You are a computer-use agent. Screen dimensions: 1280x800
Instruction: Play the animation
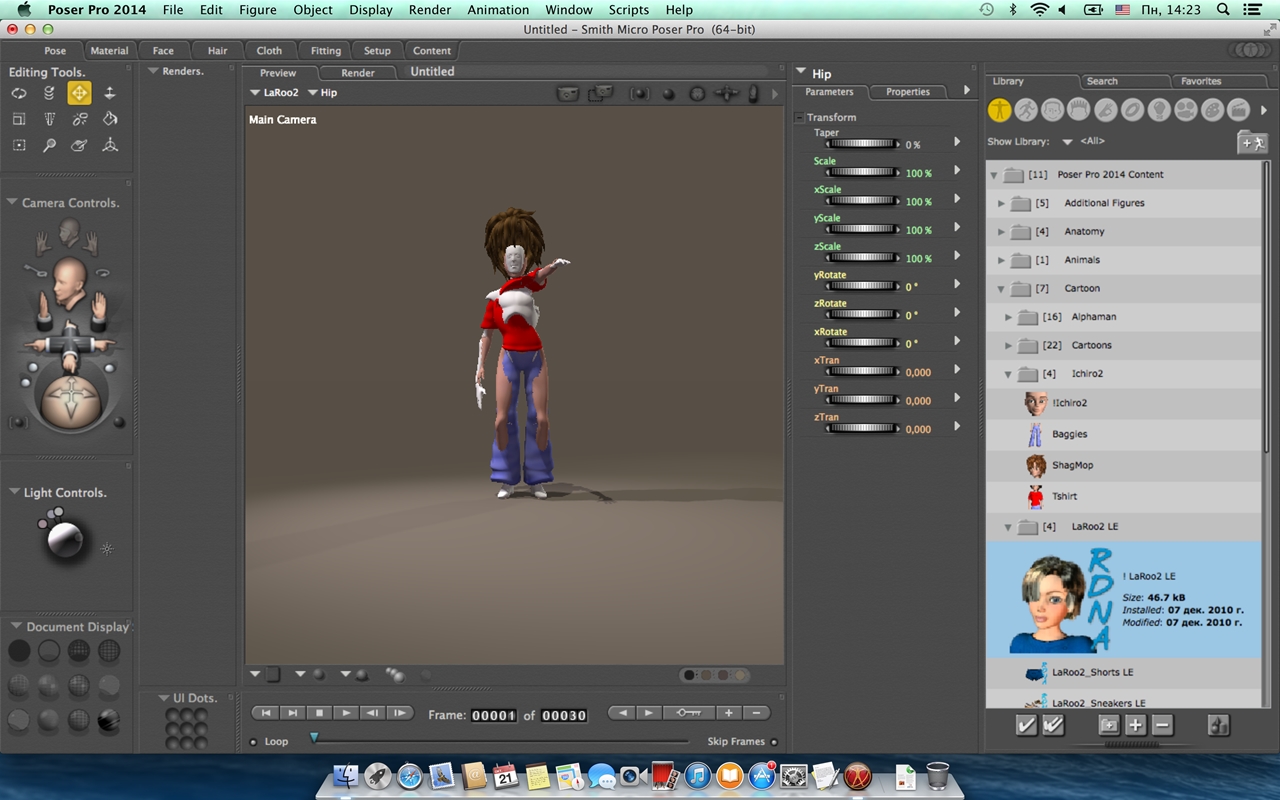(x=345, y=713)
